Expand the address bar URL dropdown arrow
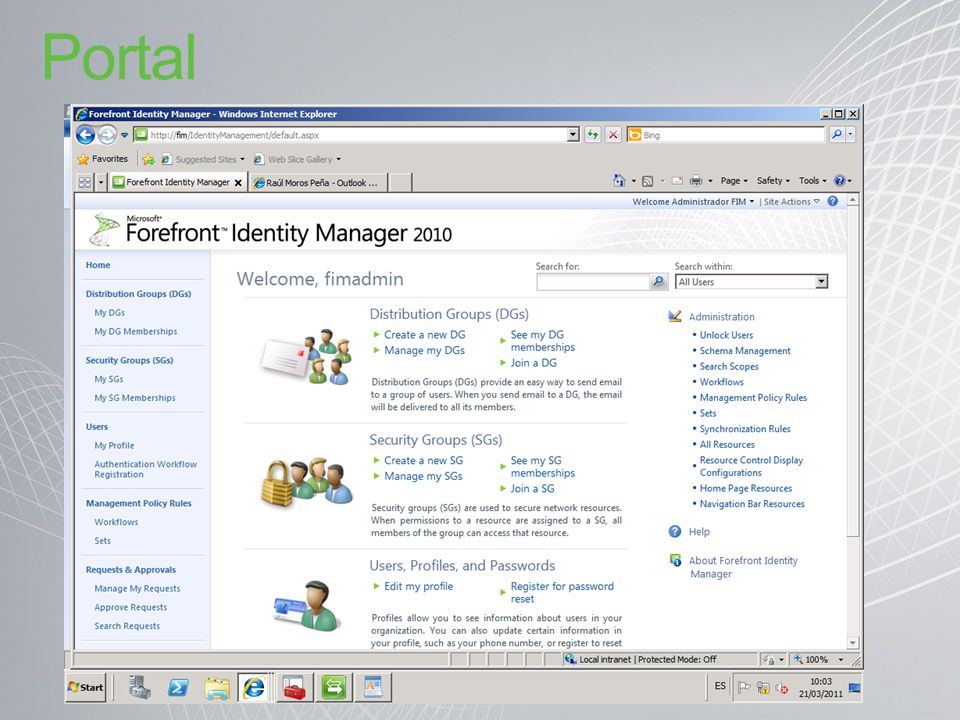The image size is (960, 720). coord(573,135)
